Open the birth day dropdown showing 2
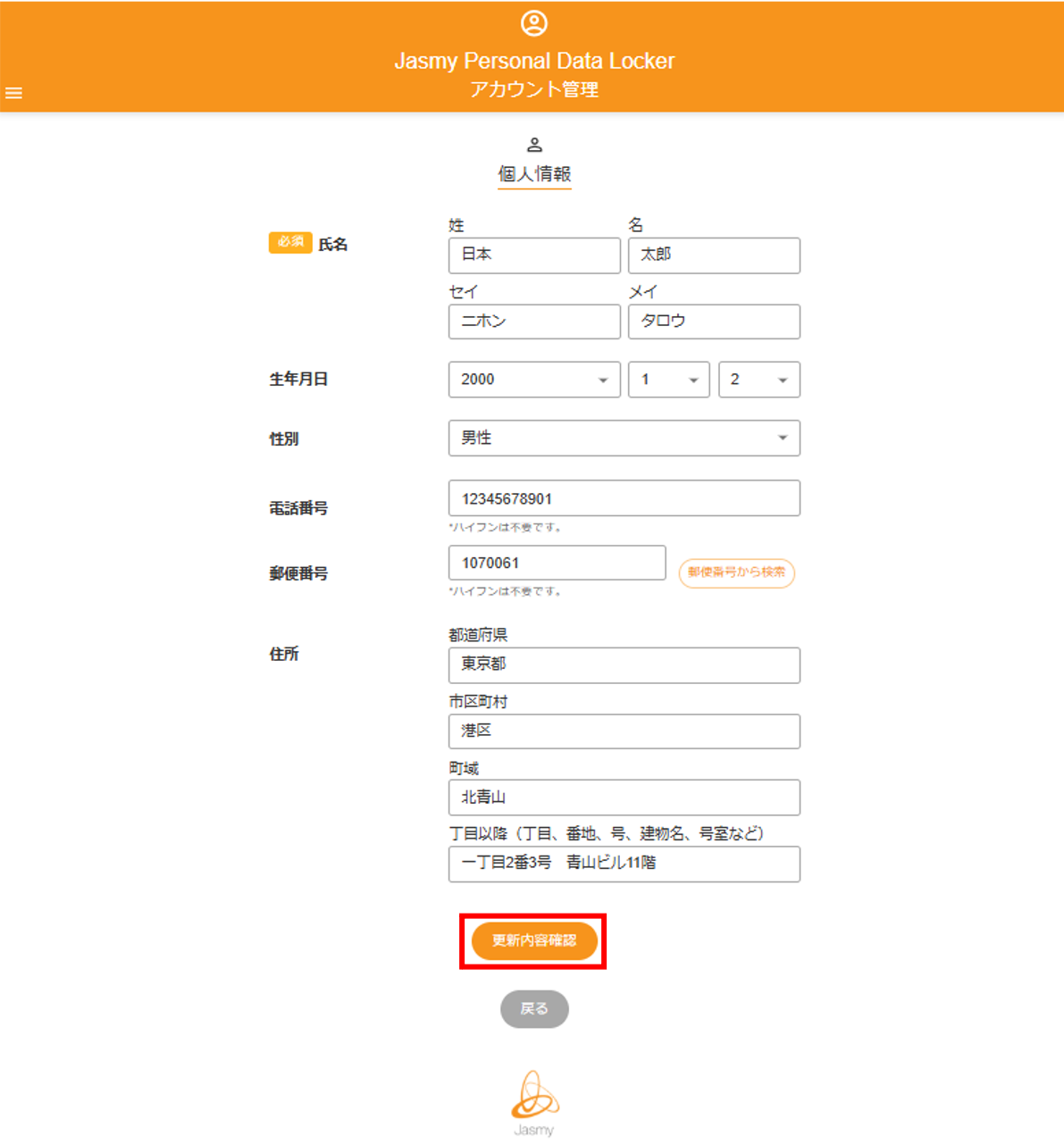Viewport: 1064px width, 1144px height. [759, 380]
